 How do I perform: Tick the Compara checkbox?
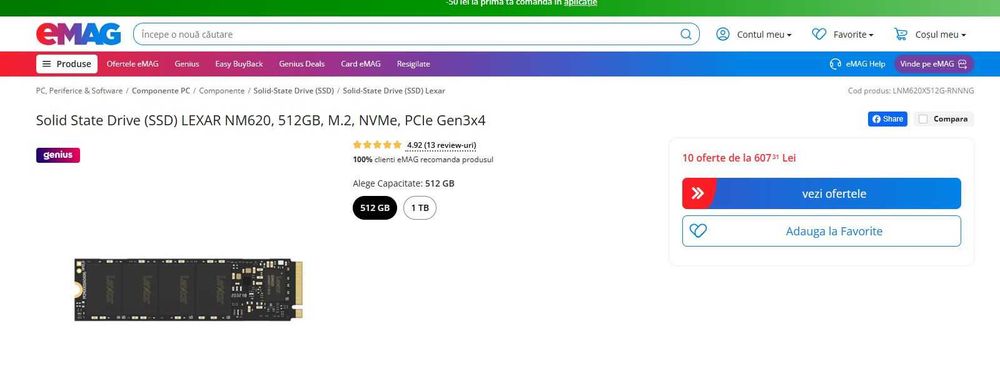tap(923, 119)
